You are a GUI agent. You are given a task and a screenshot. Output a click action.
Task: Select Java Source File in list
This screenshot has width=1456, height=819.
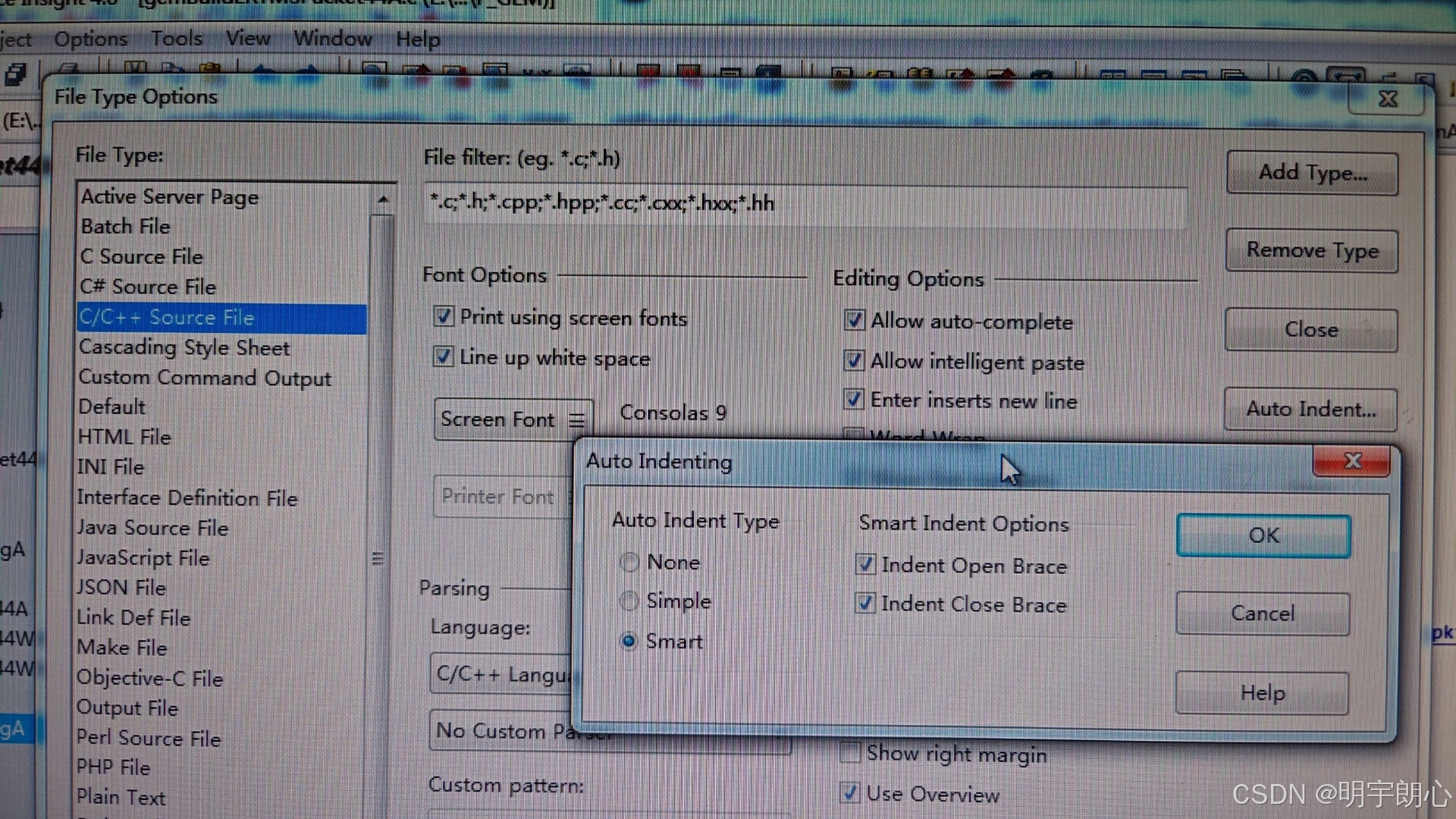coord(152,528)
